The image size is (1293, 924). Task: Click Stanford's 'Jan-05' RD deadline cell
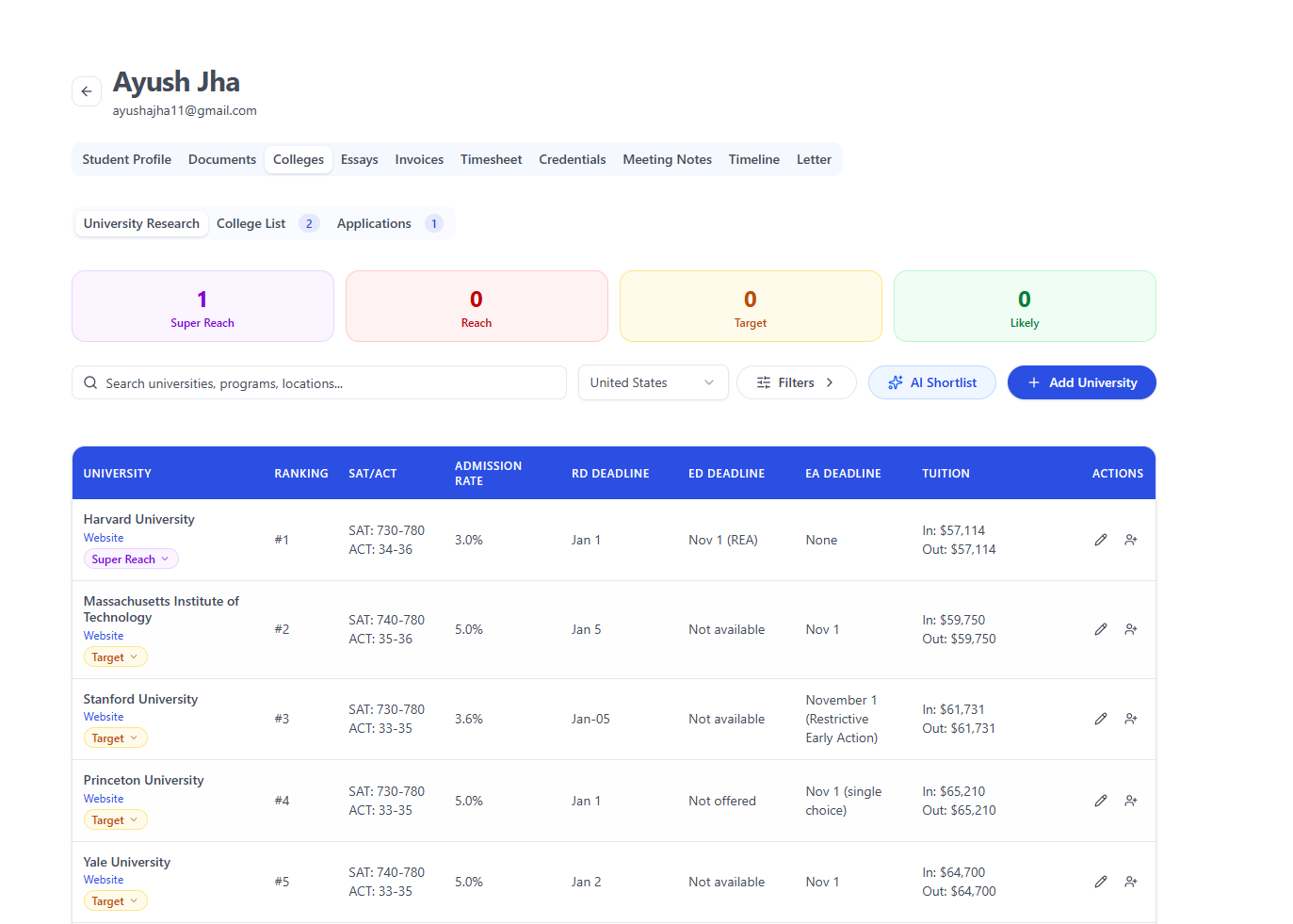click(x=590, y=719)
